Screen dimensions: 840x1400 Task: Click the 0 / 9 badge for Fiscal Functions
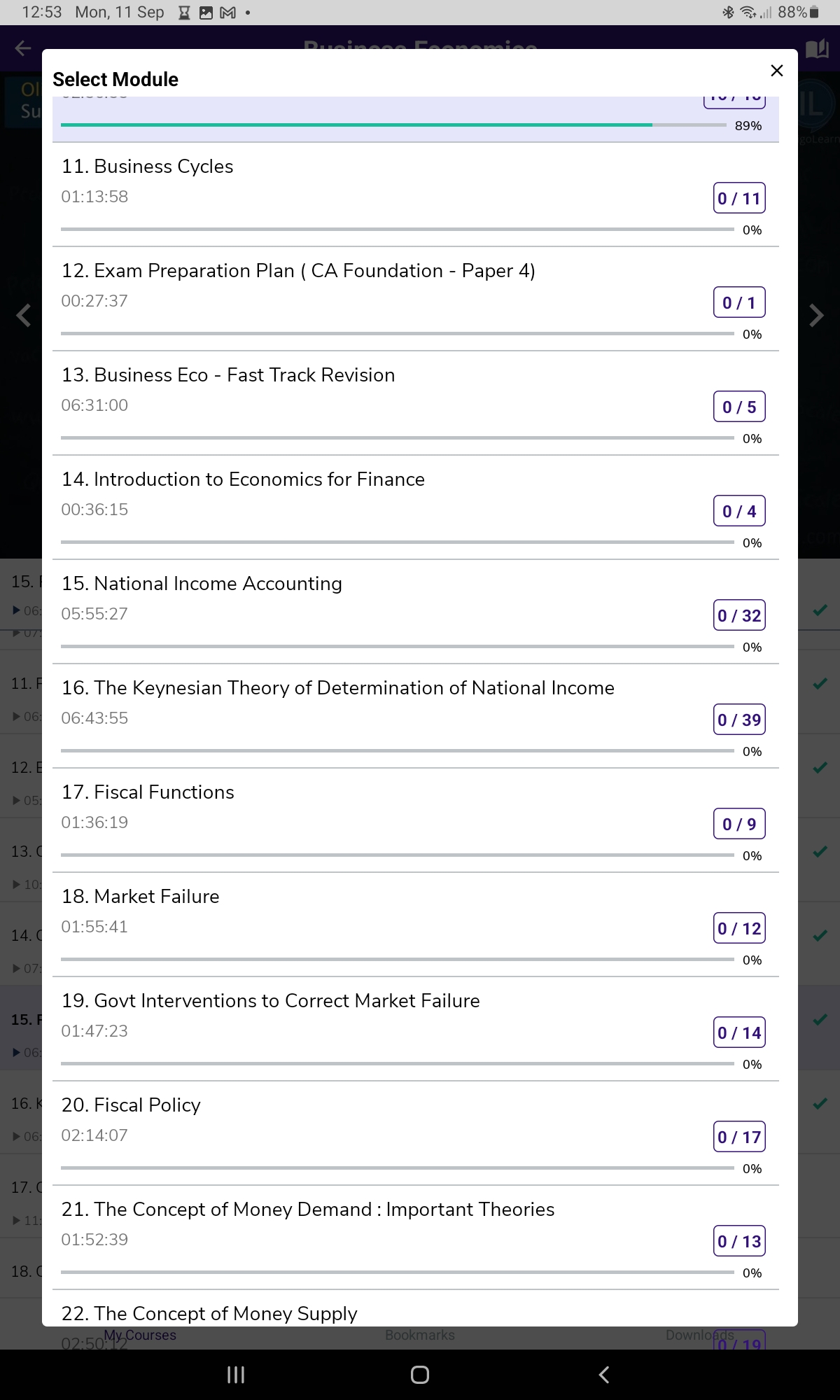(x=739, y=824)
